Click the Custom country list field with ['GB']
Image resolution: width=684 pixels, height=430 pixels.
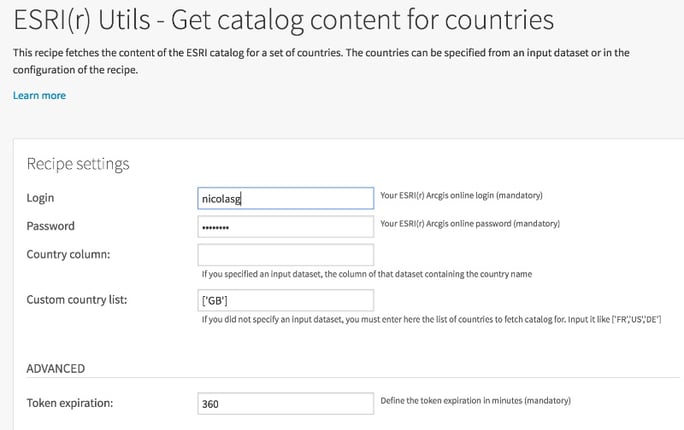click(286, 300)
